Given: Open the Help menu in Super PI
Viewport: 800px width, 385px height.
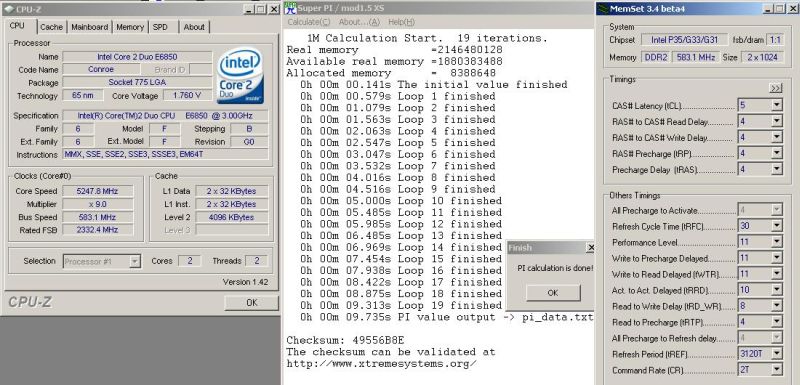Looking at the screenshot, I should (402, 22).
